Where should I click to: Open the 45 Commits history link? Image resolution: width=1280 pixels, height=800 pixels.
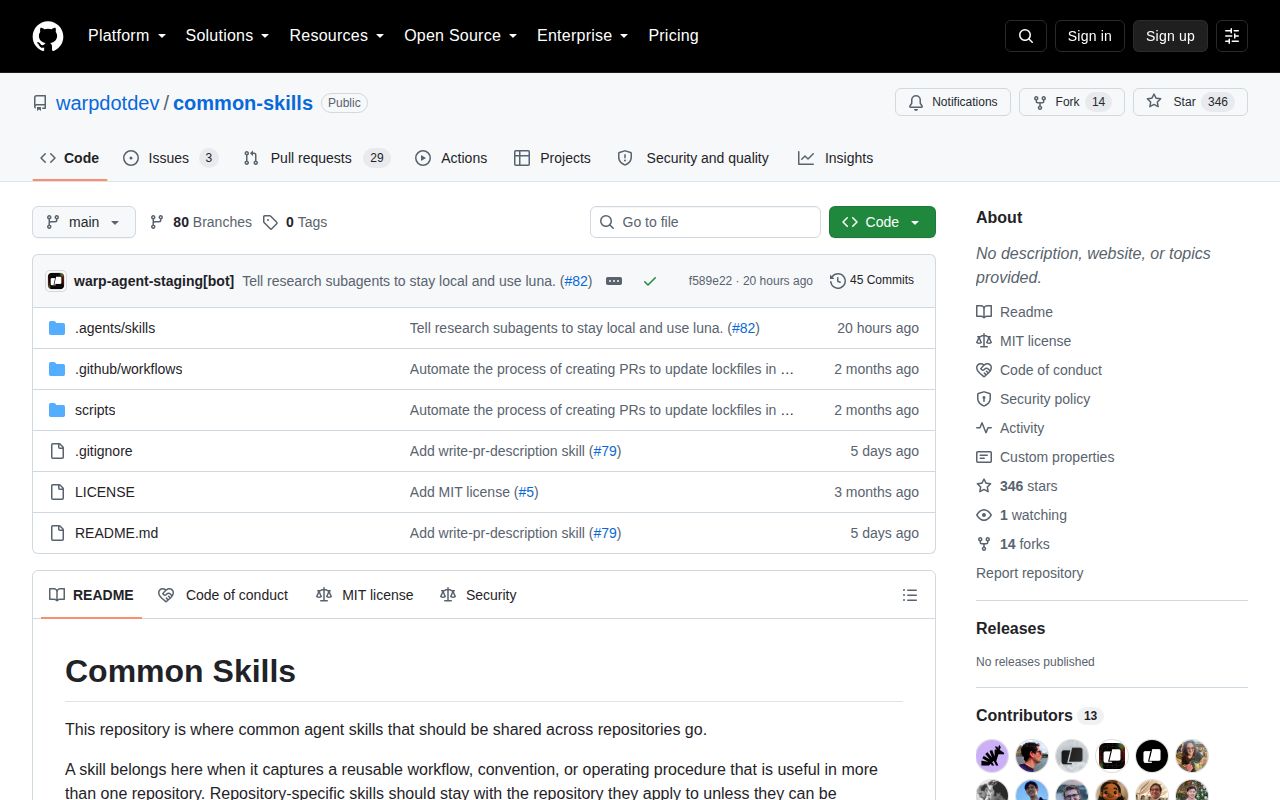(x=872, y=281)
